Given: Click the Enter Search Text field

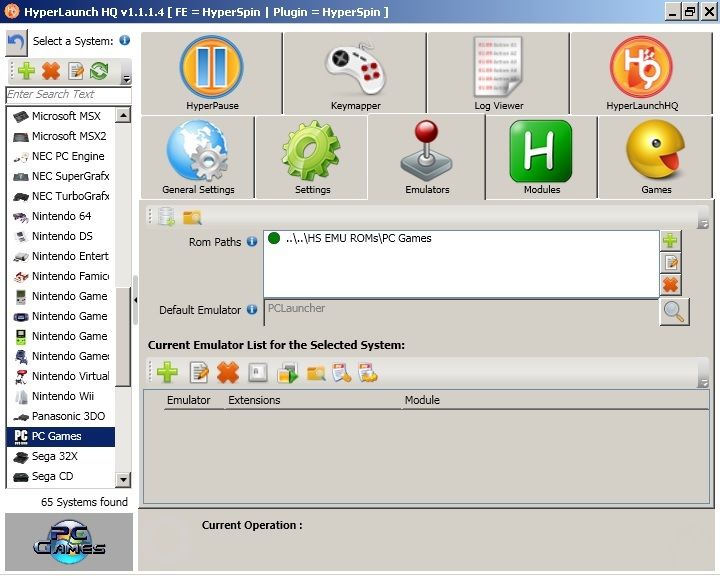Looking at the screenshot, I should coord(68,95).
